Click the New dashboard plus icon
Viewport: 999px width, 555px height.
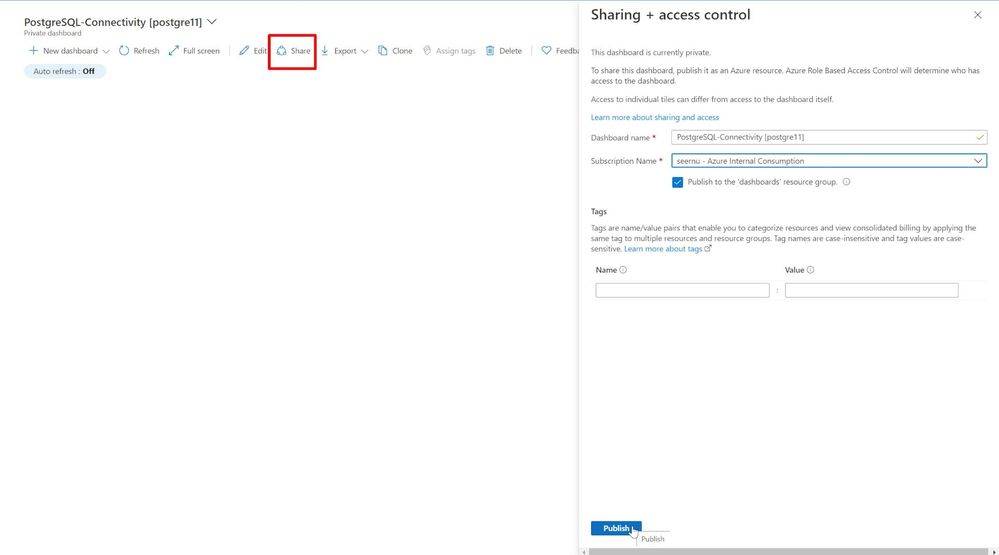click(33, 50)
